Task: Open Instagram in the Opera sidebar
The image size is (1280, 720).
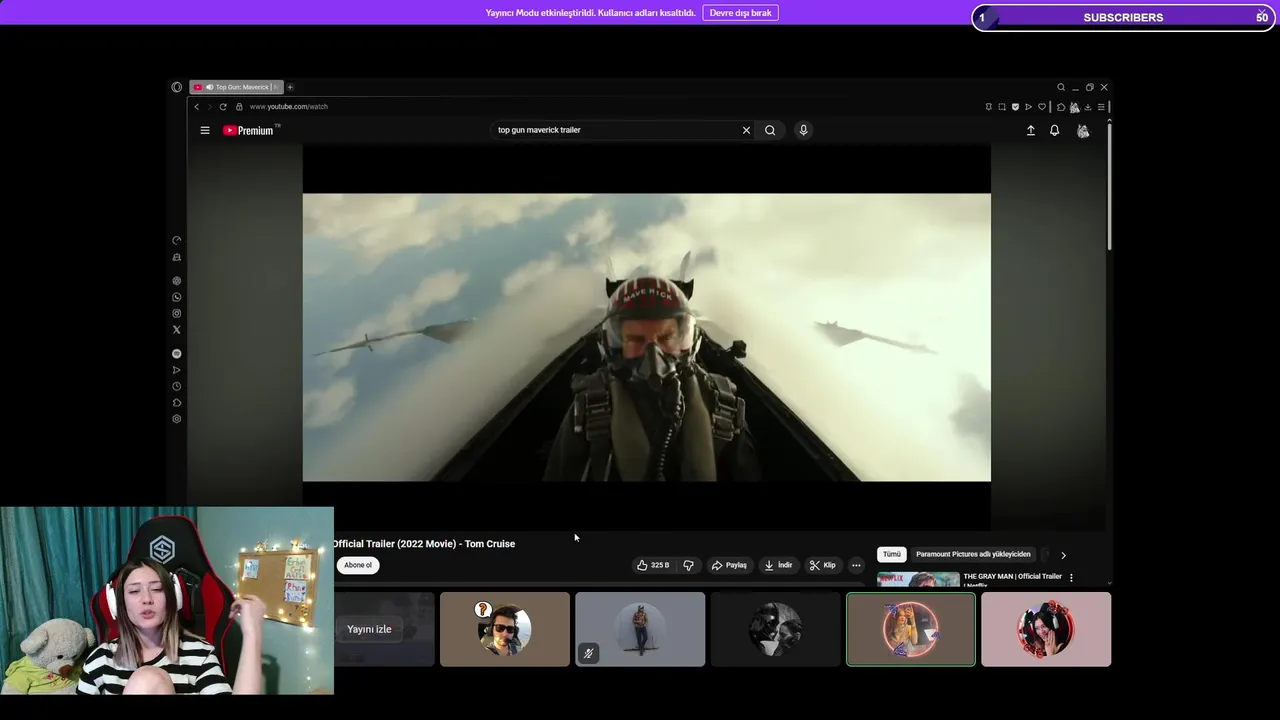Action: coord(177,313)
